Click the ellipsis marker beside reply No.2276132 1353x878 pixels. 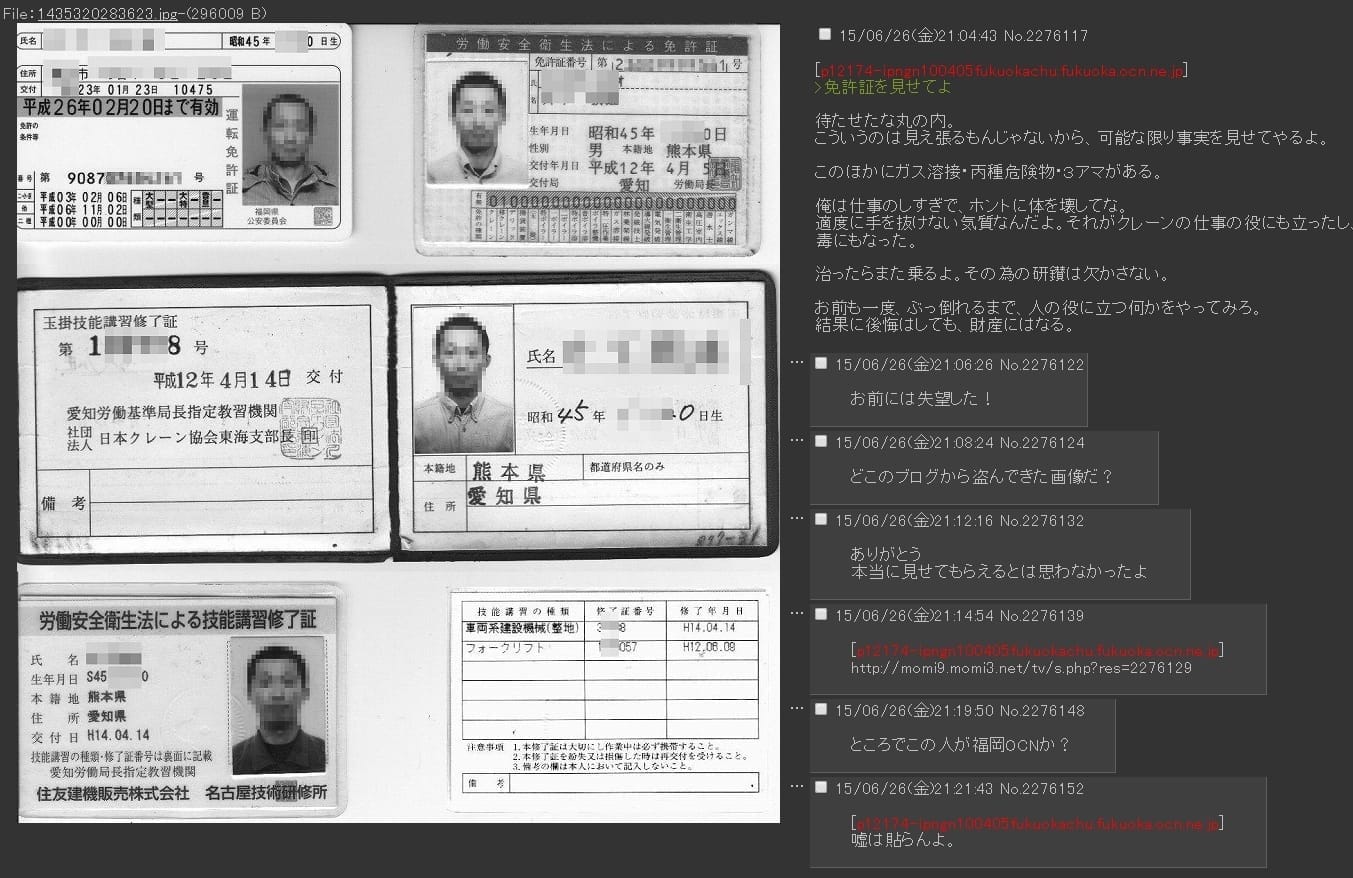pyautogui.click(x=797, y=517)
